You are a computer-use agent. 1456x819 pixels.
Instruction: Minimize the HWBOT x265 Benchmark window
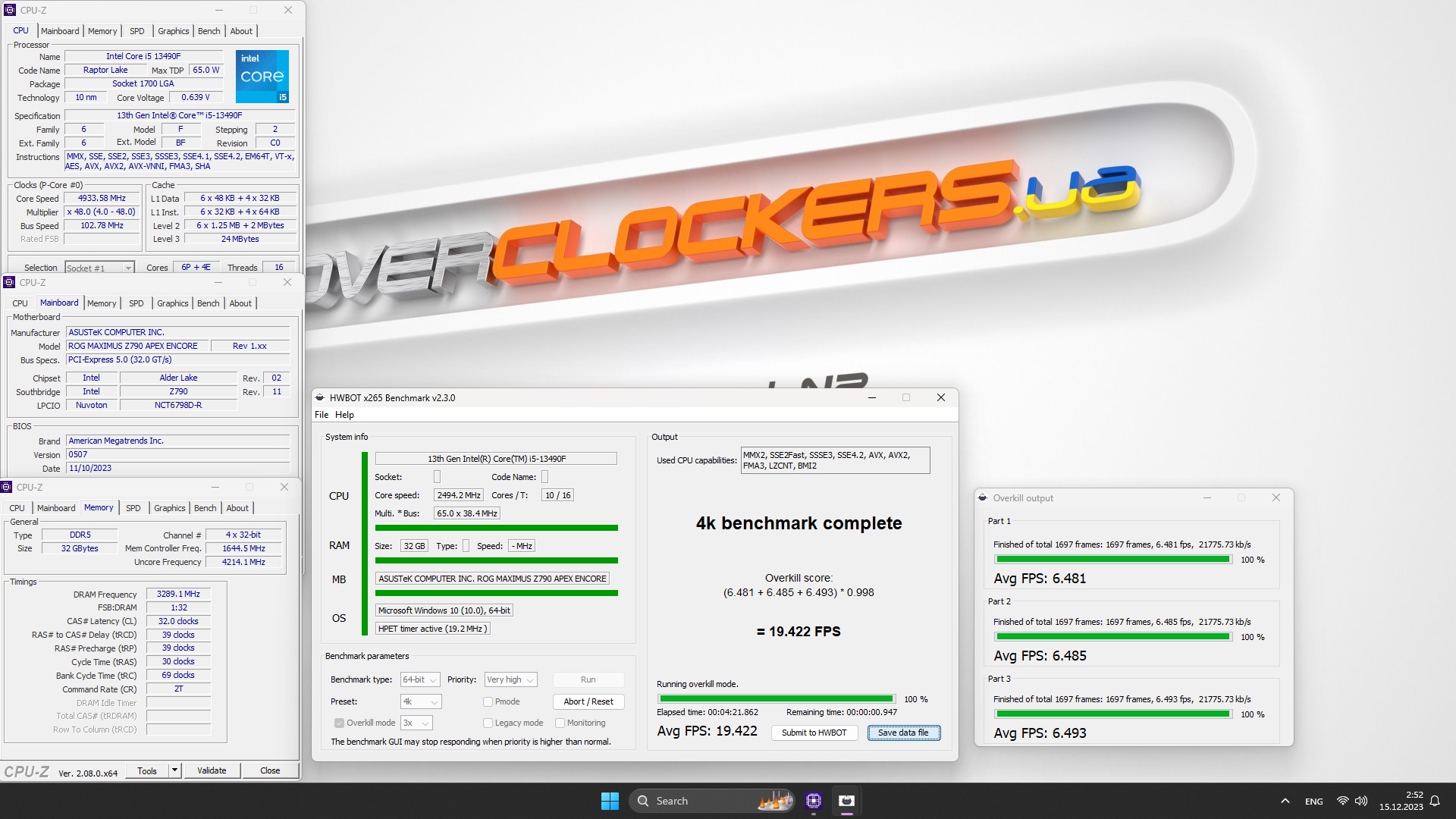coord(872,397)
